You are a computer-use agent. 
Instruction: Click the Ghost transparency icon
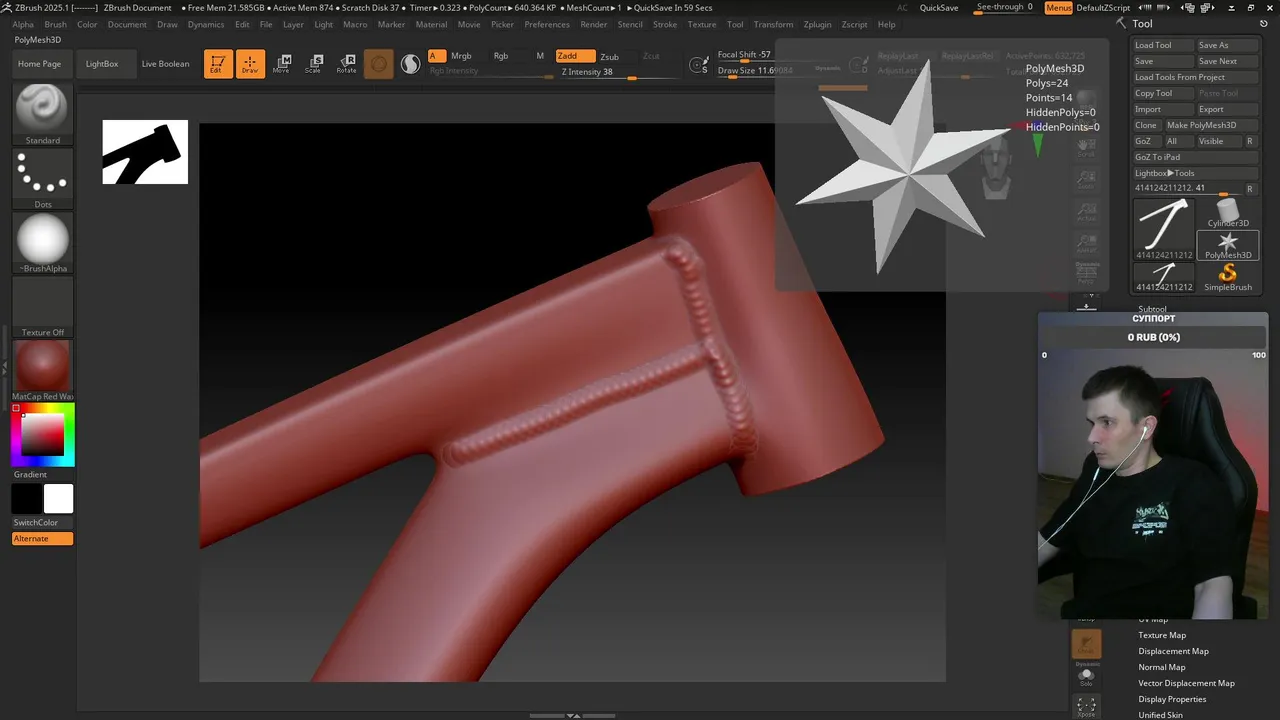1086,644
